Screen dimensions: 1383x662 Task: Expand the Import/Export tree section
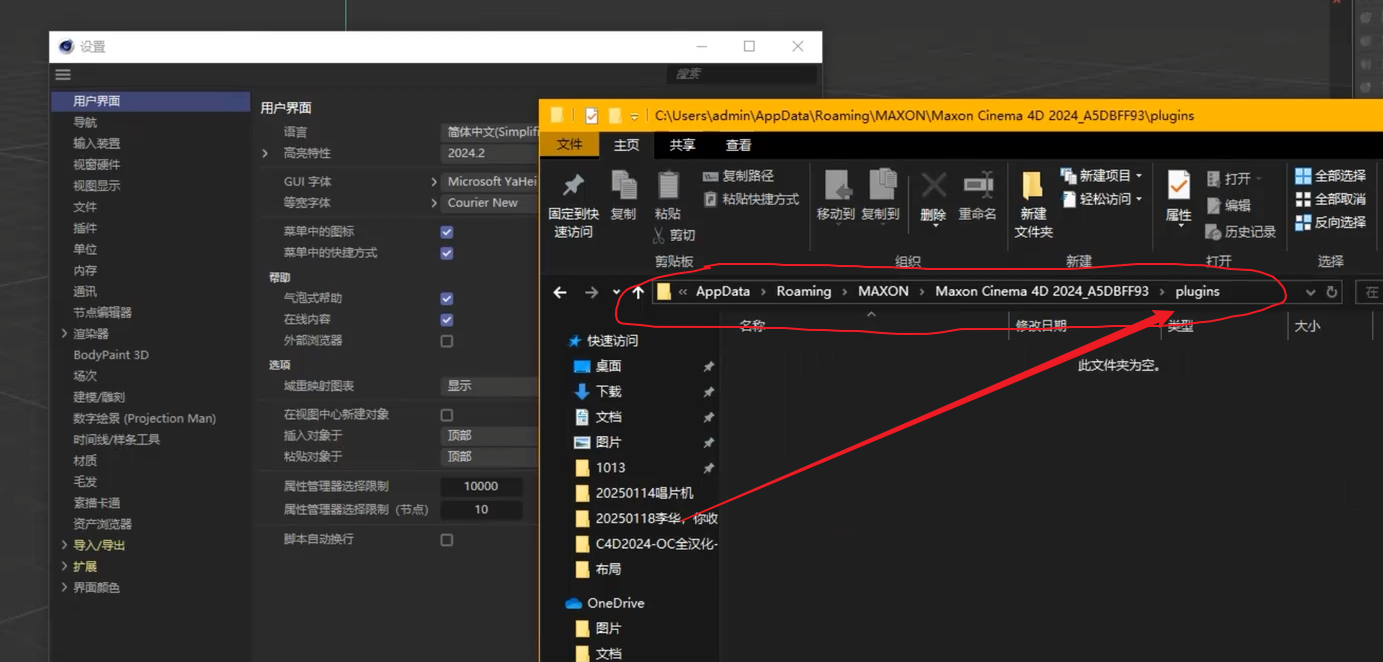point(65,545)
